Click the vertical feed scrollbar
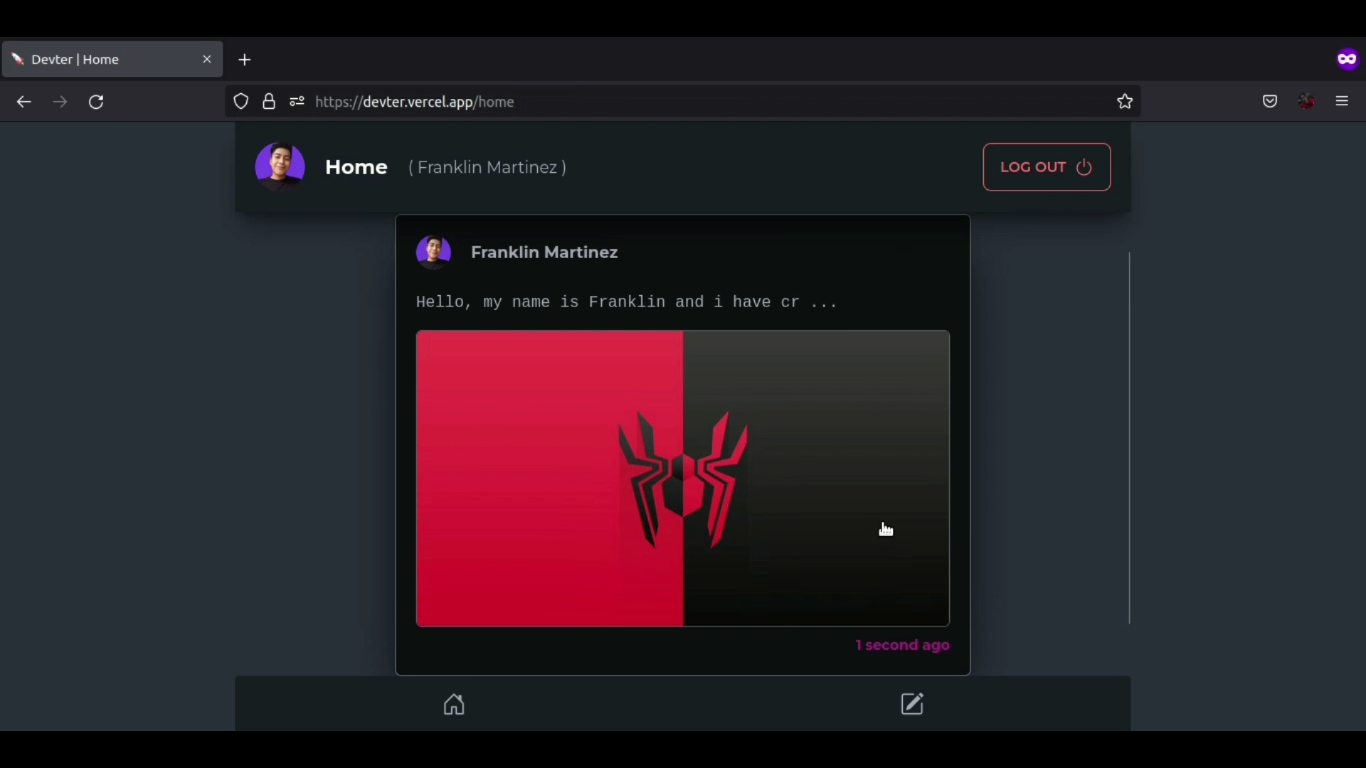 pyautogui.click(x=1129, y=438)
